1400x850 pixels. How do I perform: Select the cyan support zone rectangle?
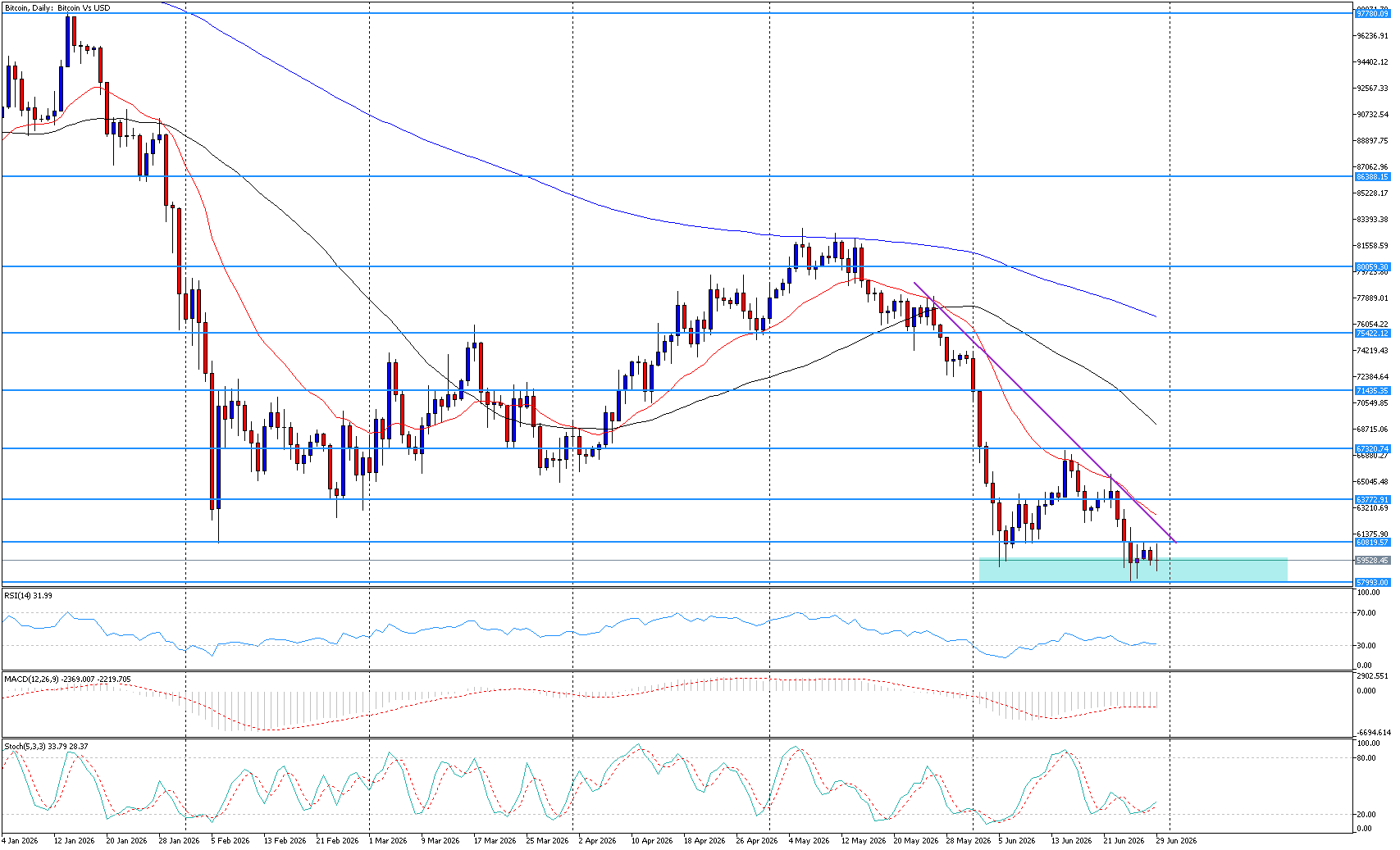[x=1133, y=570]
